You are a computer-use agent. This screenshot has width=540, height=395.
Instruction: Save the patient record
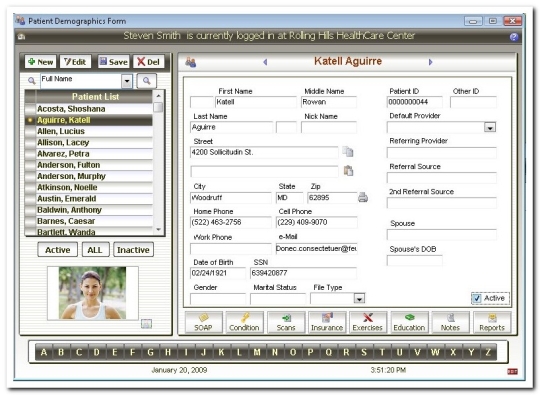(113, 62)
